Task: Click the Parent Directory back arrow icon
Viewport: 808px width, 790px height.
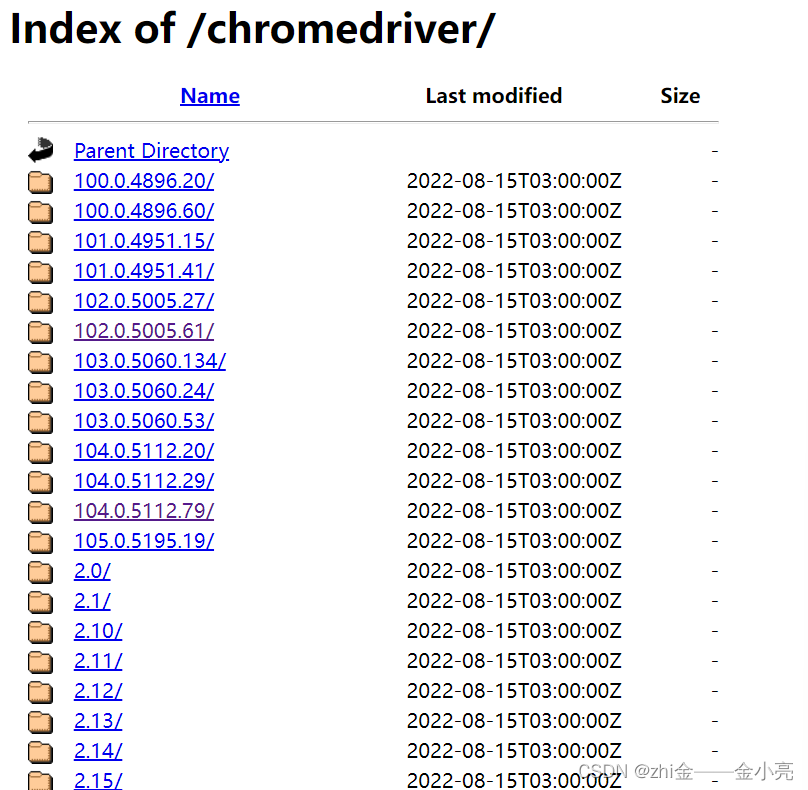Action: [x=40, y=151]
